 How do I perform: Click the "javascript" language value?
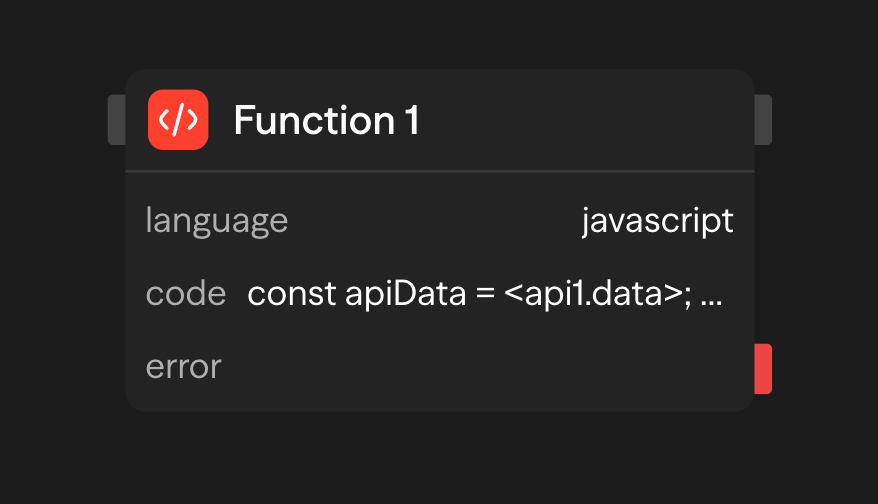[657, 220]
